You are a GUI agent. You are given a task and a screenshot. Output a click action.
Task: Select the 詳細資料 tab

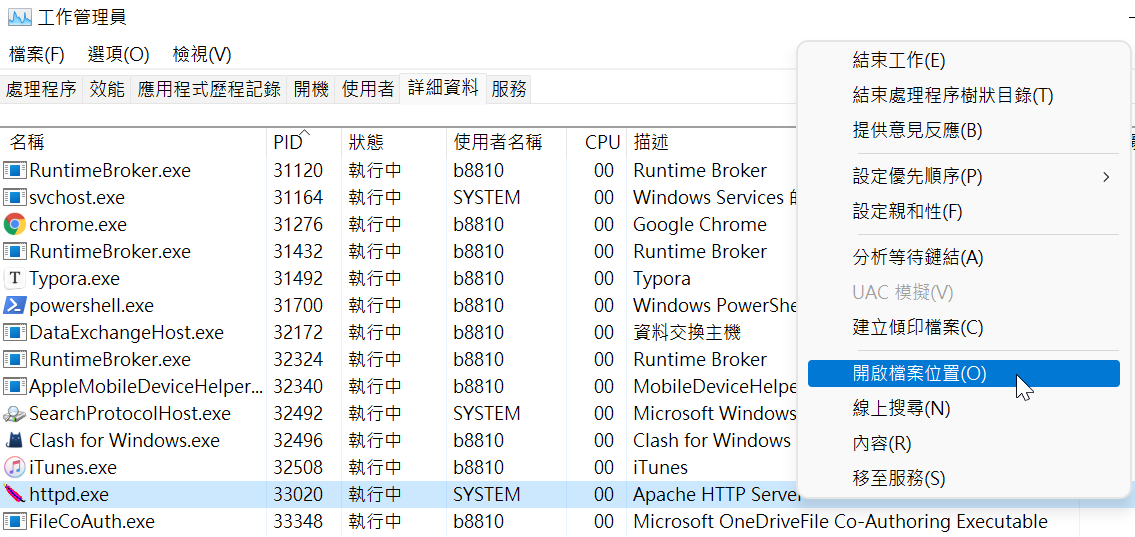point(443,88)
